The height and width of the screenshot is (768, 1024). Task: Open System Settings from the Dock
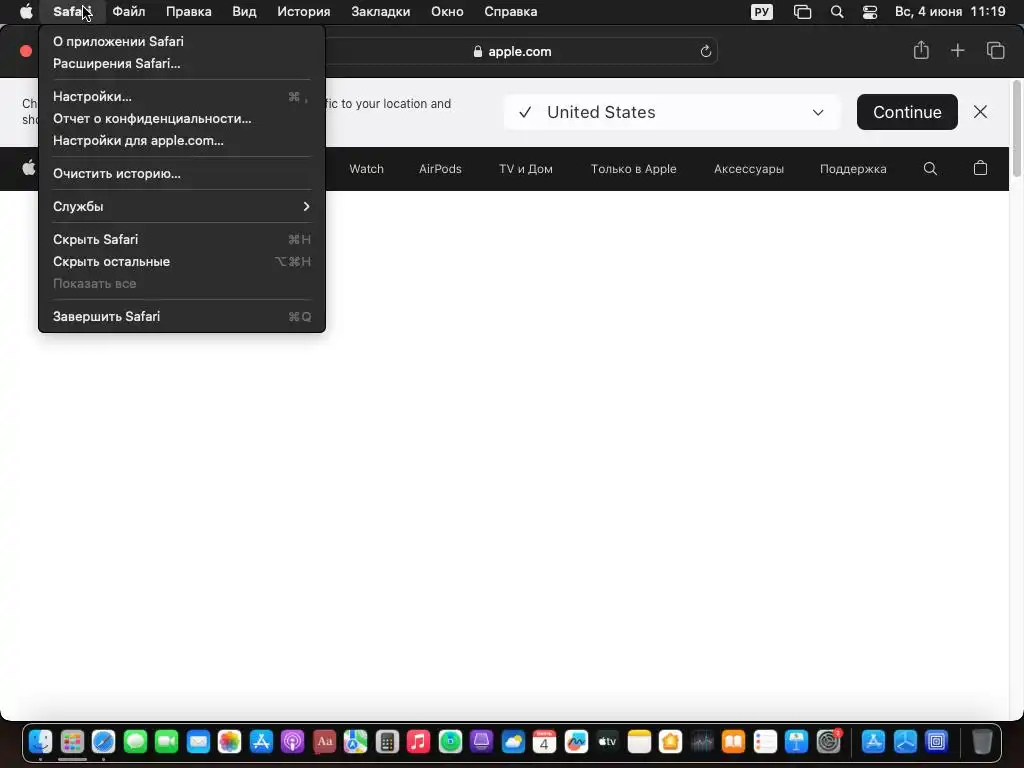828,741
